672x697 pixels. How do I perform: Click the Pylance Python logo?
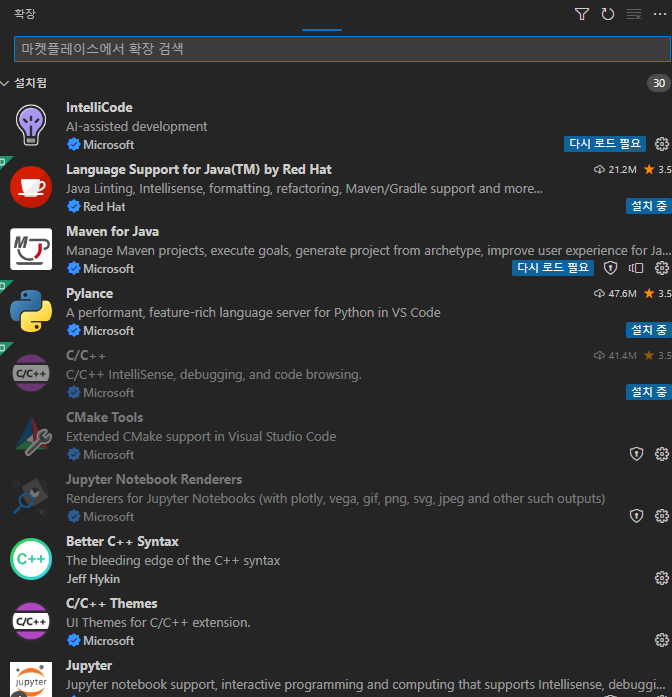(31, 311)
